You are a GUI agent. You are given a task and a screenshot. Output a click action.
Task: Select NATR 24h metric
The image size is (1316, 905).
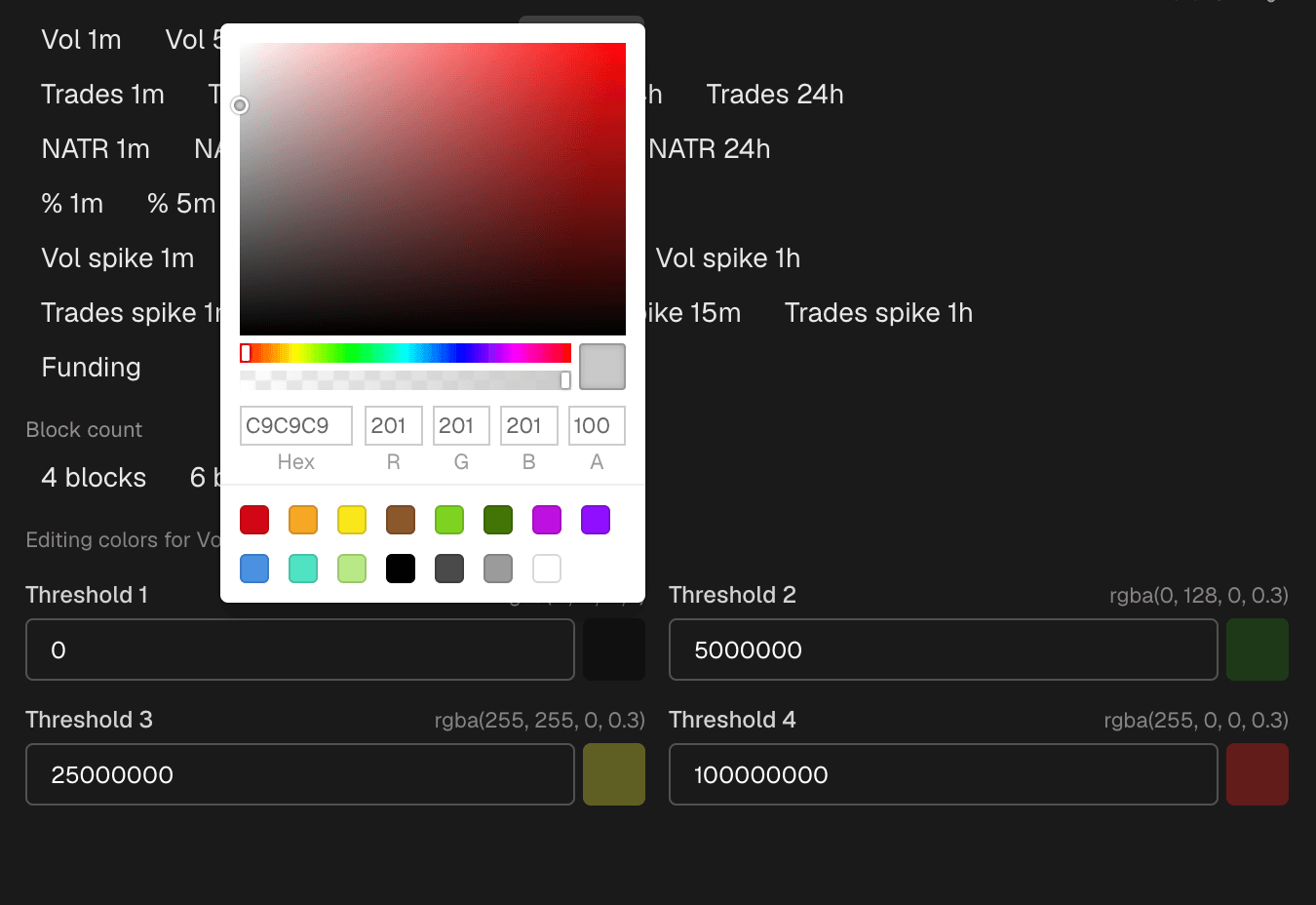click(x=710, y=149)
